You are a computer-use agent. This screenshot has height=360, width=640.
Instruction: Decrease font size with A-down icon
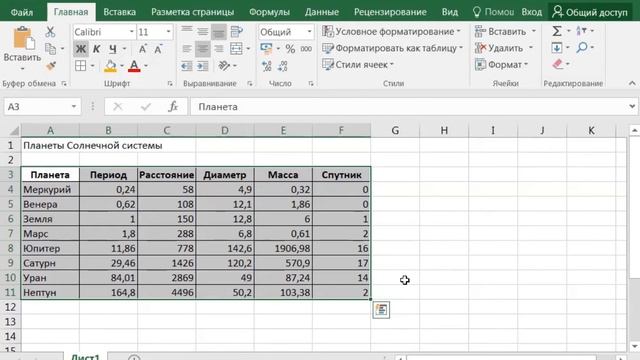158,49
